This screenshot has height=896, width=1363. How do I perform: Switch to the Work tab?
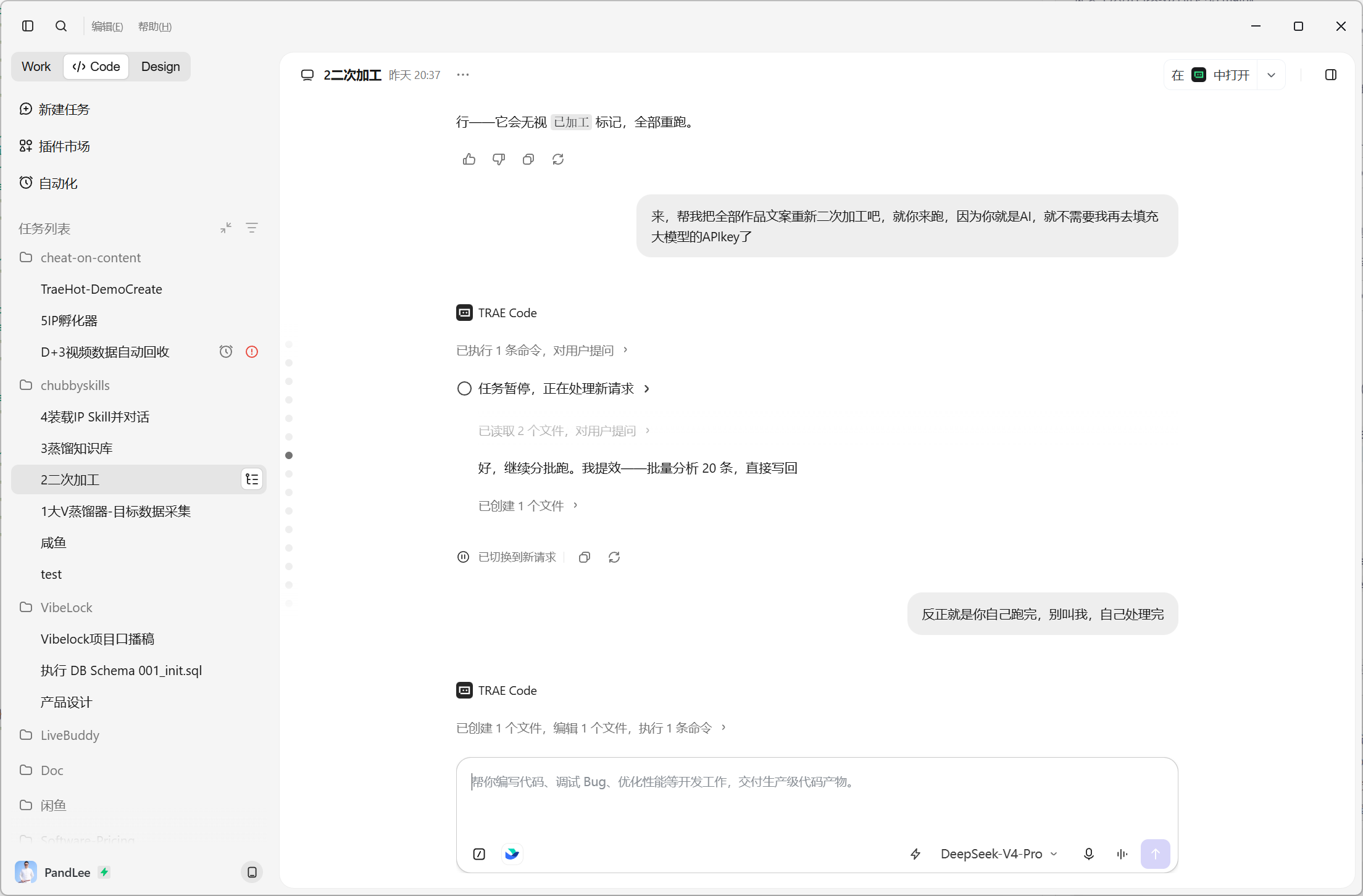tap(36, 67)
